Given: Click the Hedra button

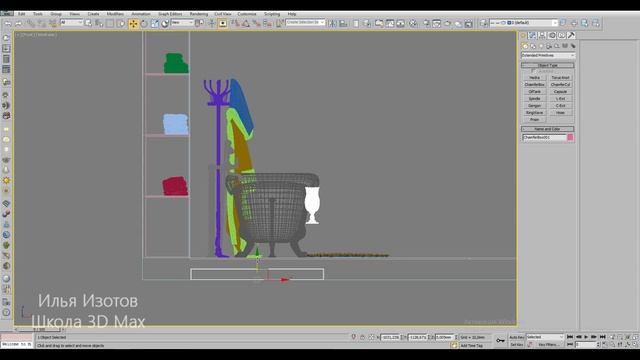Looking at the screenshot, I should (x=534, y=78).
